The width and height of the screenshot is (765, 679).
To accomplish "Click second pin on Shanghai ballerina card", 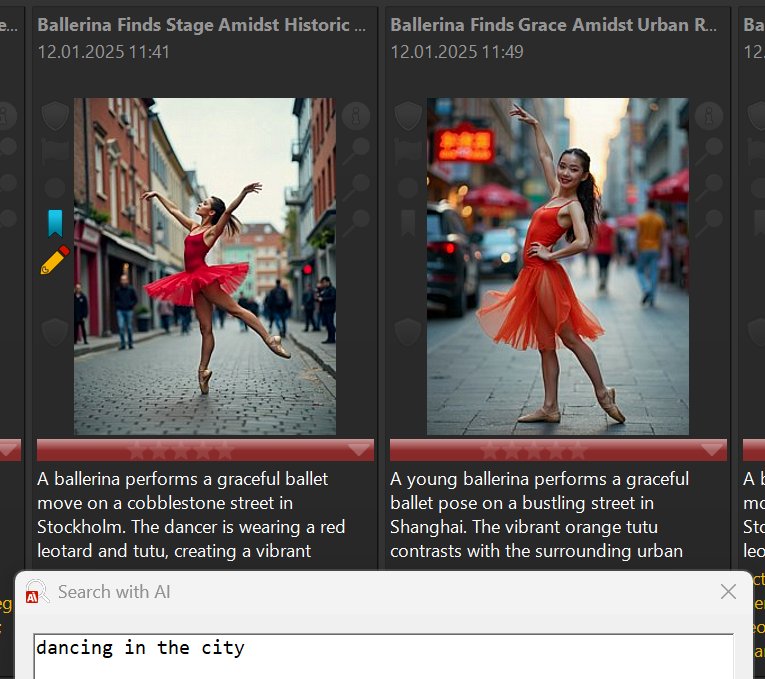I will click(x=709, y=187).
